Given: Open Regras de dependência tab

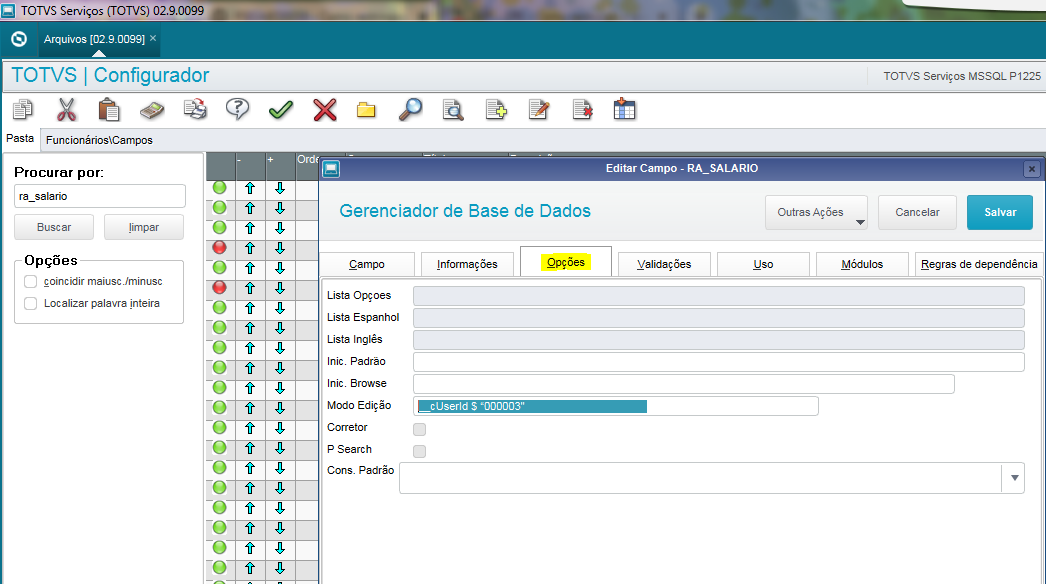Looking at the screenshot, I should (979, 264).
